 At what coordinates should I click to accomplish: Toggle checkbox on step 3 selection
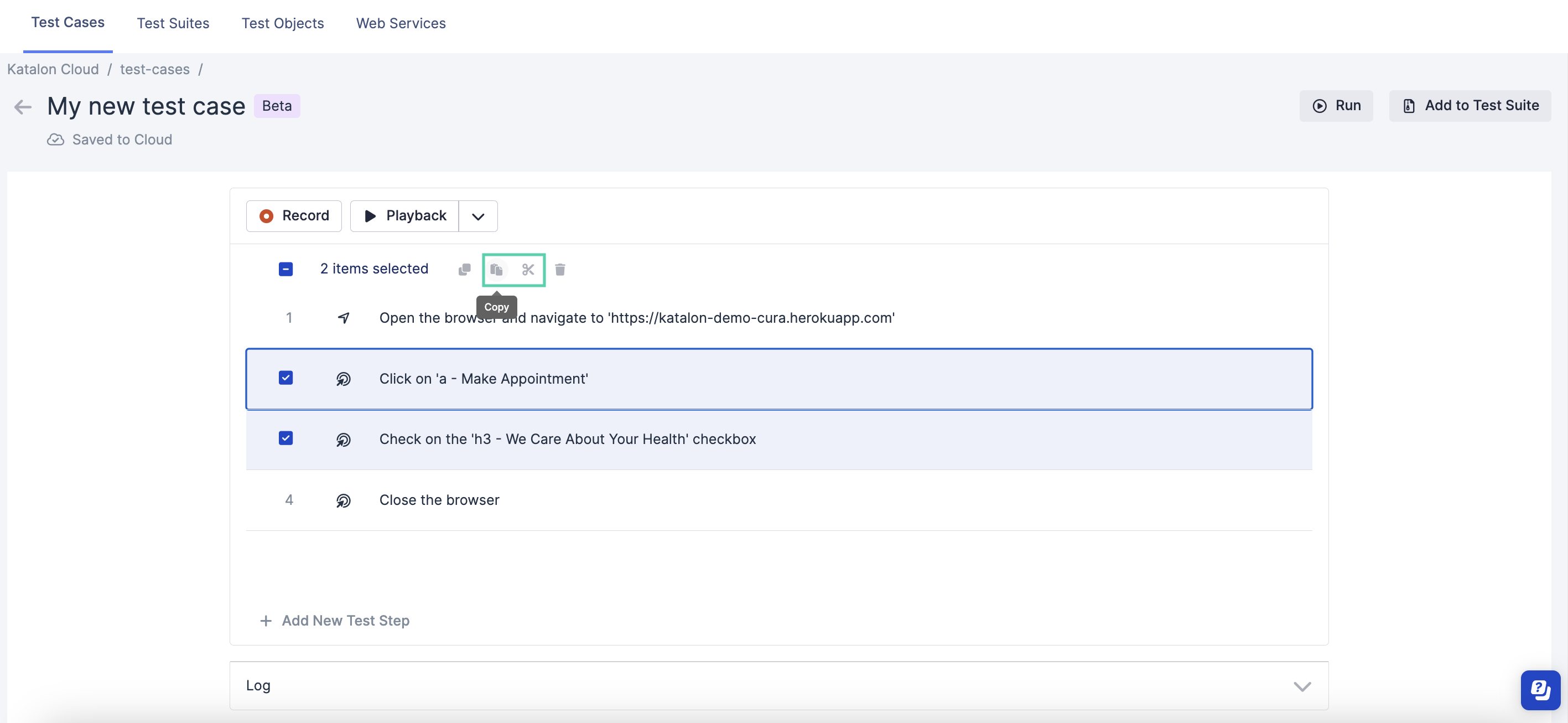pos(286,438)
